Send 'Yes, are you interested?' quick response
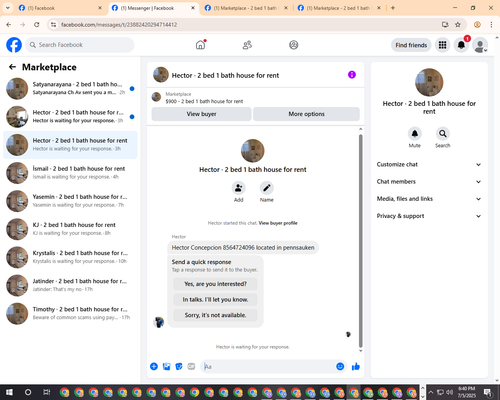Viewport: 500px width, 400px height. point(215,284)
